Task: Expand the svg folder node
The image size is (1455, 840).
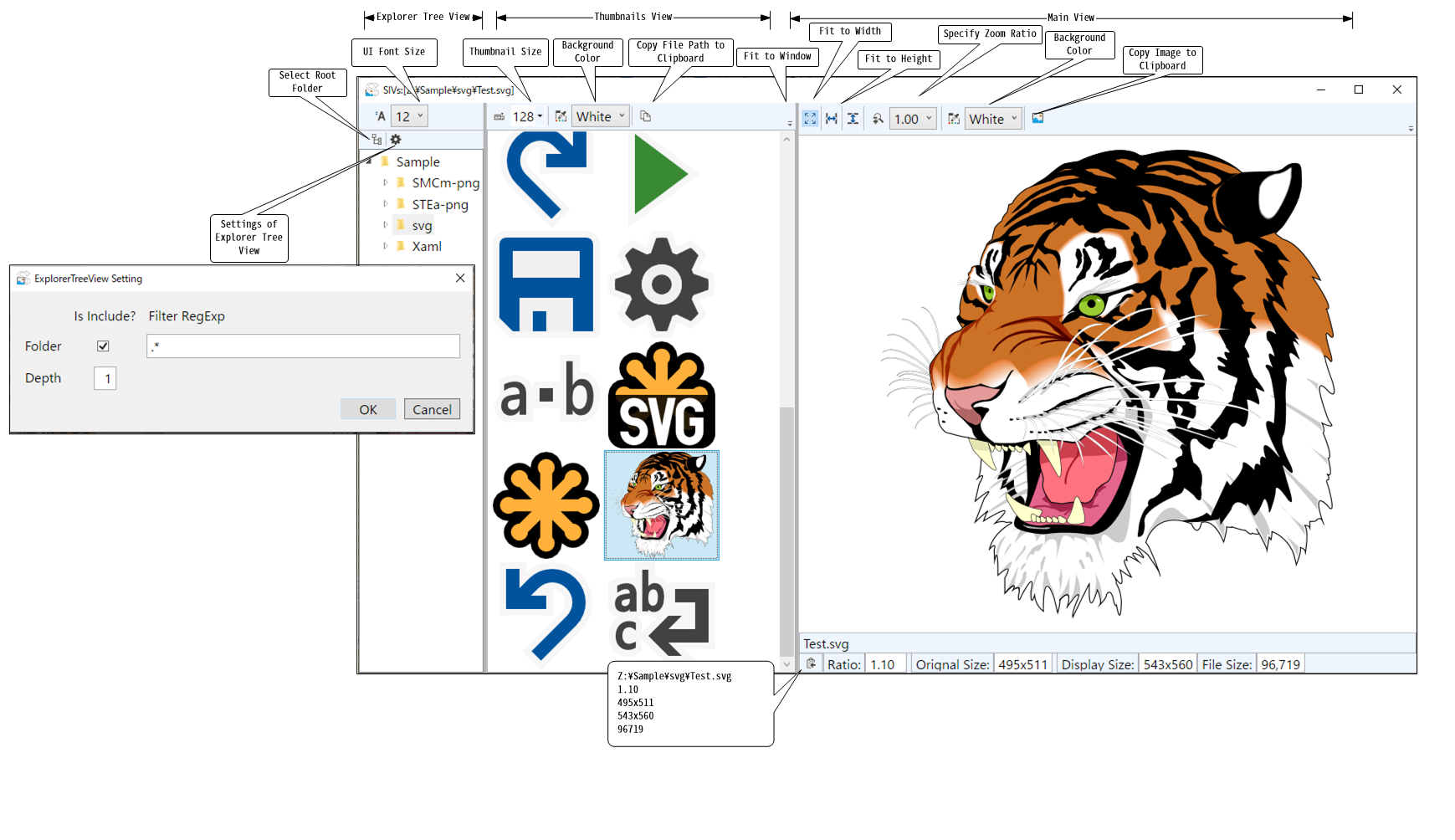Action: (385, 224)
